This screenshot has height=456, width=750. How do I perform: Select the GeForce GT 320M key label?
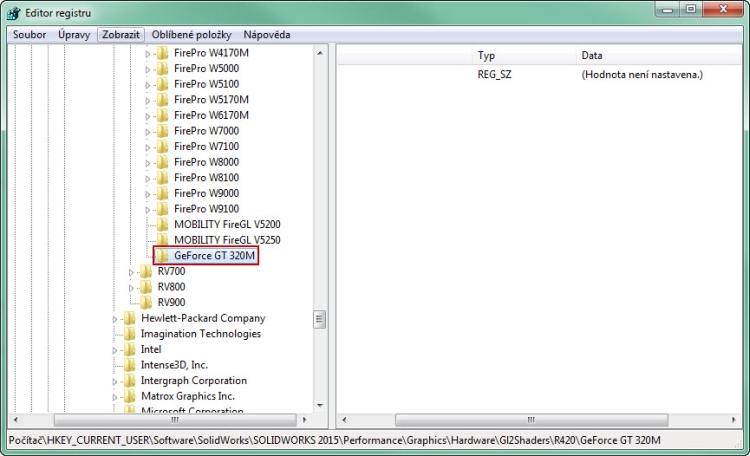[214, 256]
